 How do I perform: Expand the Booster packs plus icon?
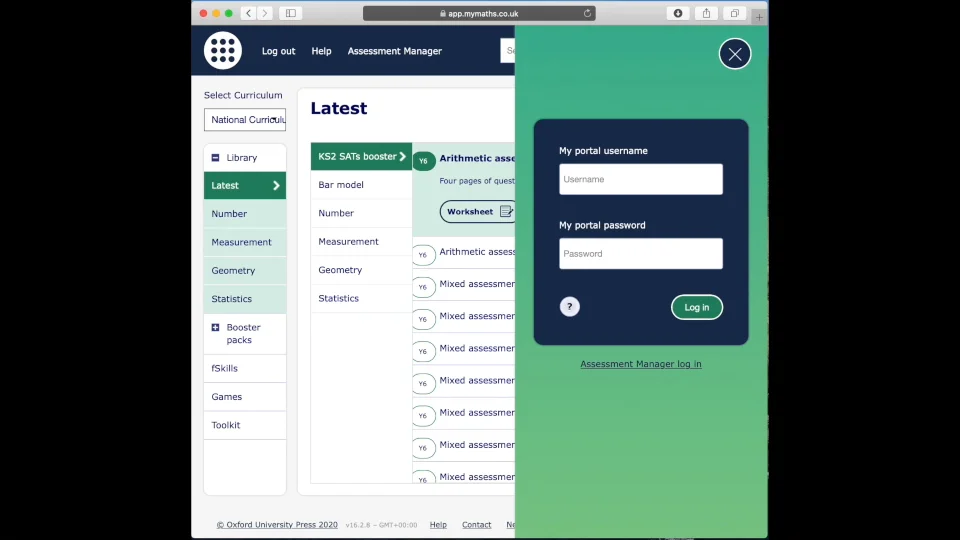tap(216, 328)
